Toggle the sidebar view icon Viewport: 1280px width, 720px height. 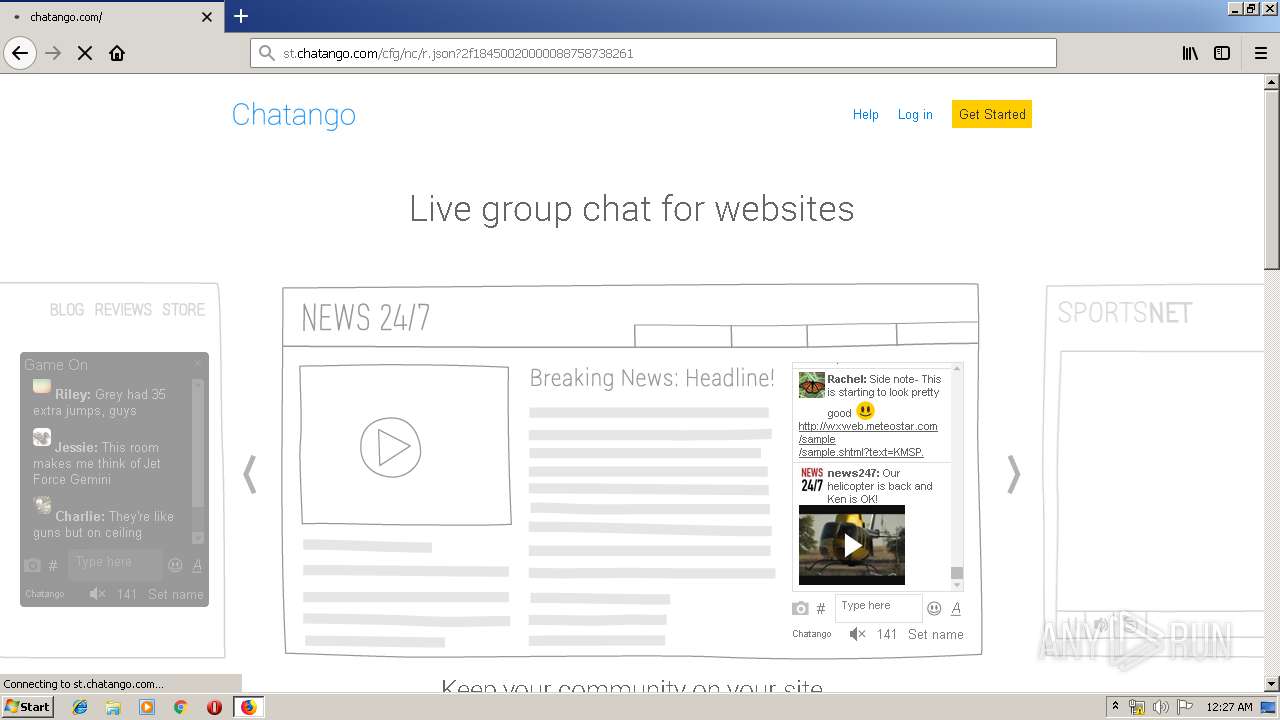[x=1222, y=53]
